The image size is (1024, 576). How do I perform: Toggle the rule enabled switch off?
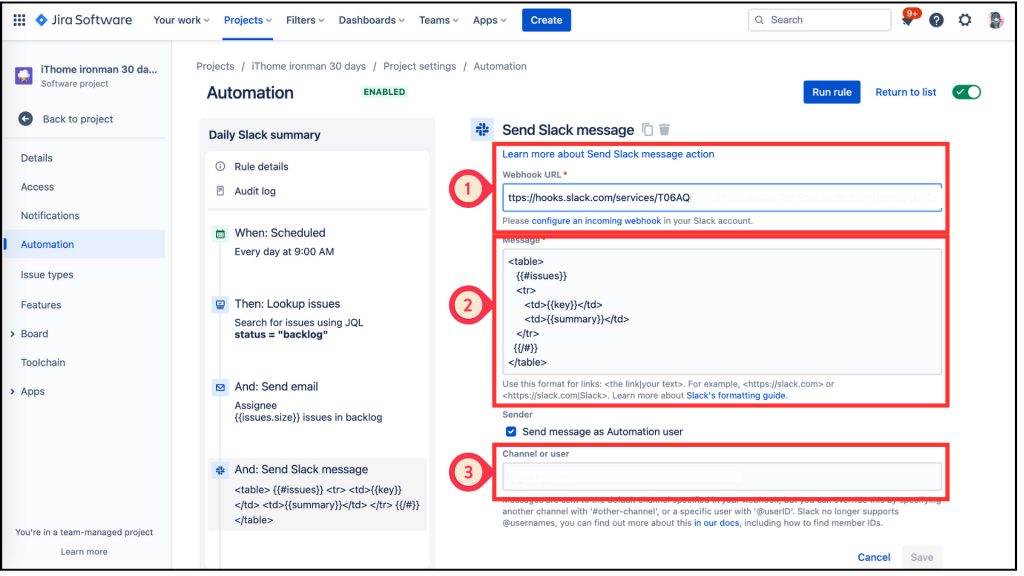(x=967, y=92)
